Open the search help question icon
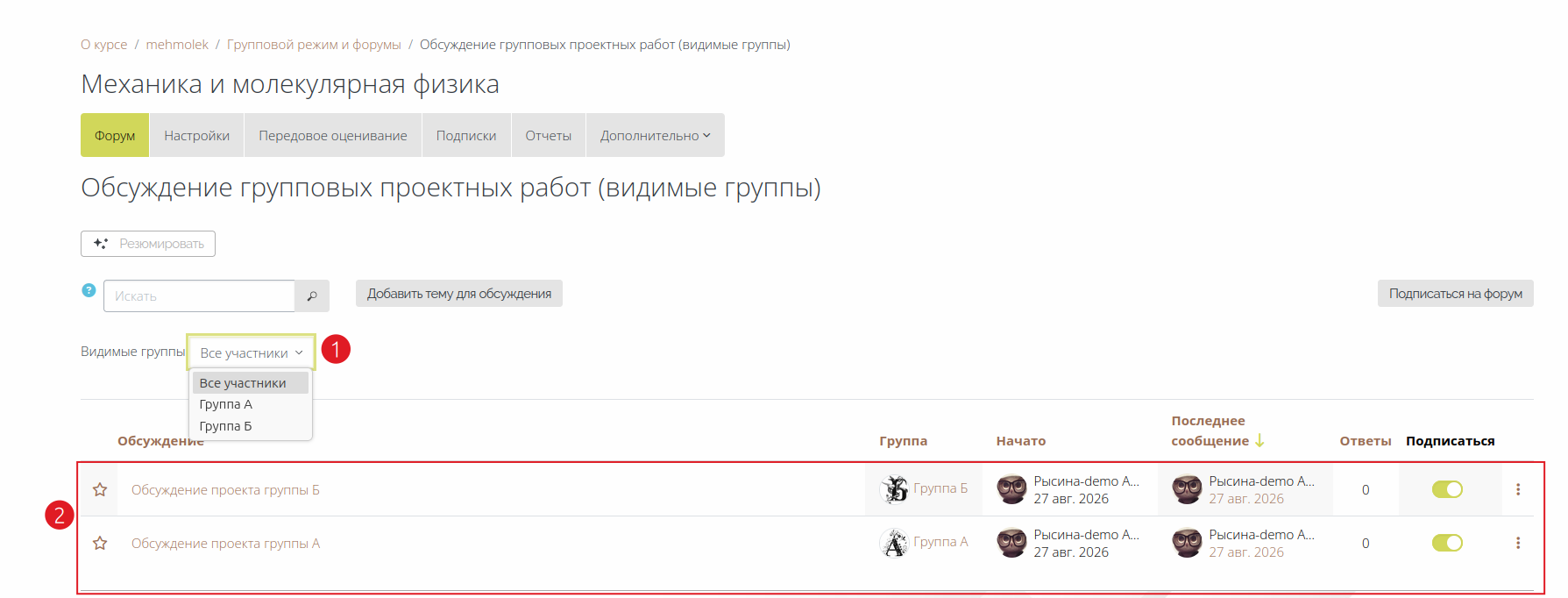Screen dimensions: 1568x598 tap(89, 290)
